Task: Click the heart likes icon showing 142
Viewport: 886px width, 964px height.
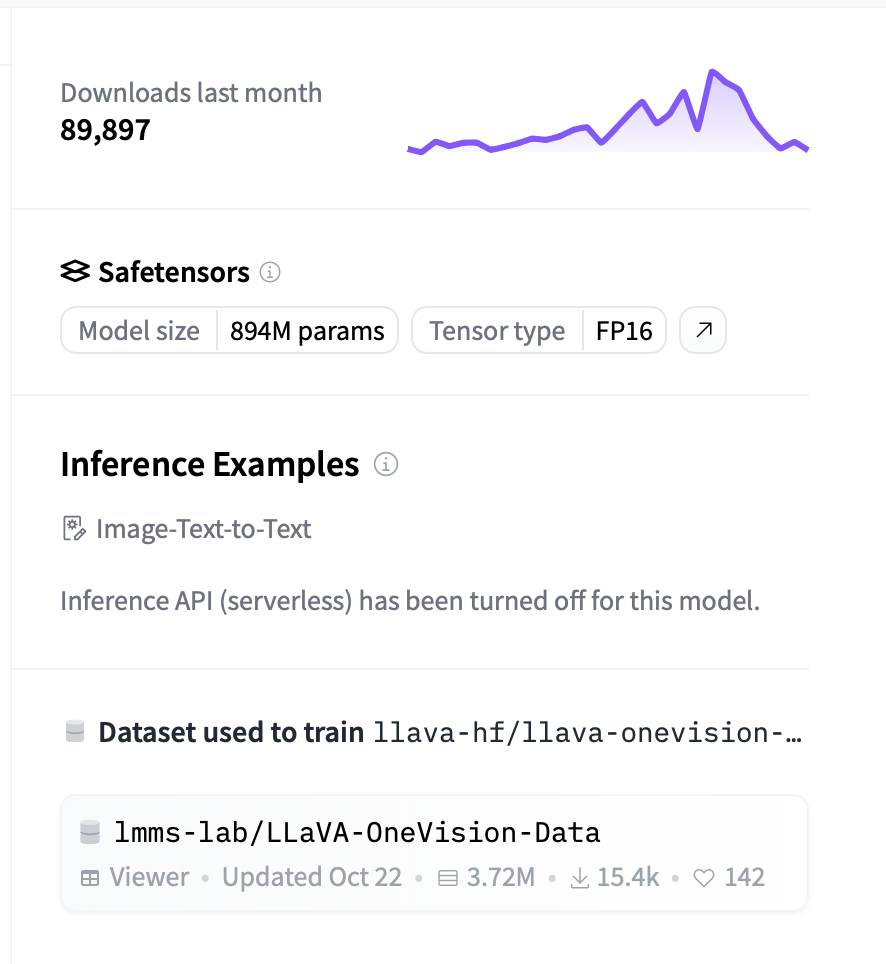Action: 704,878
